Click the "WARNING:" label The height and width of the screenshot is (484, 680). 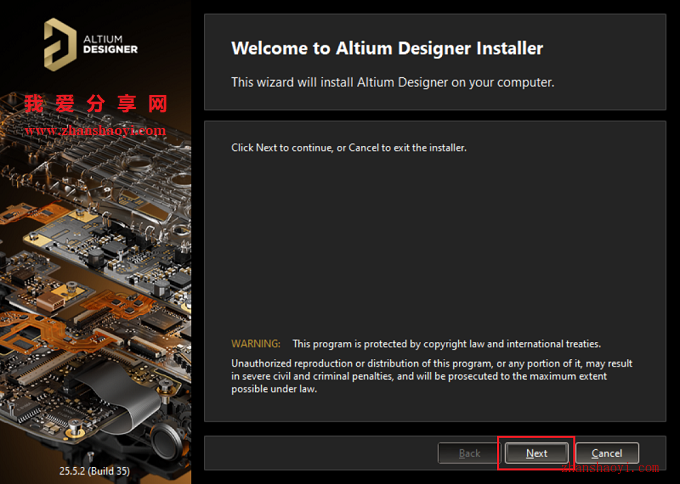tap(256, 344)
